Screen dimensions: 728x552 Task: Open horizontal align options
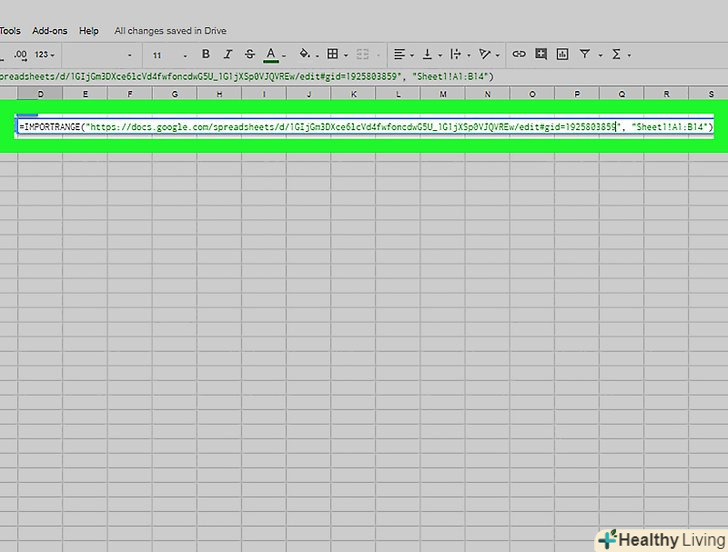click(399, 54)
